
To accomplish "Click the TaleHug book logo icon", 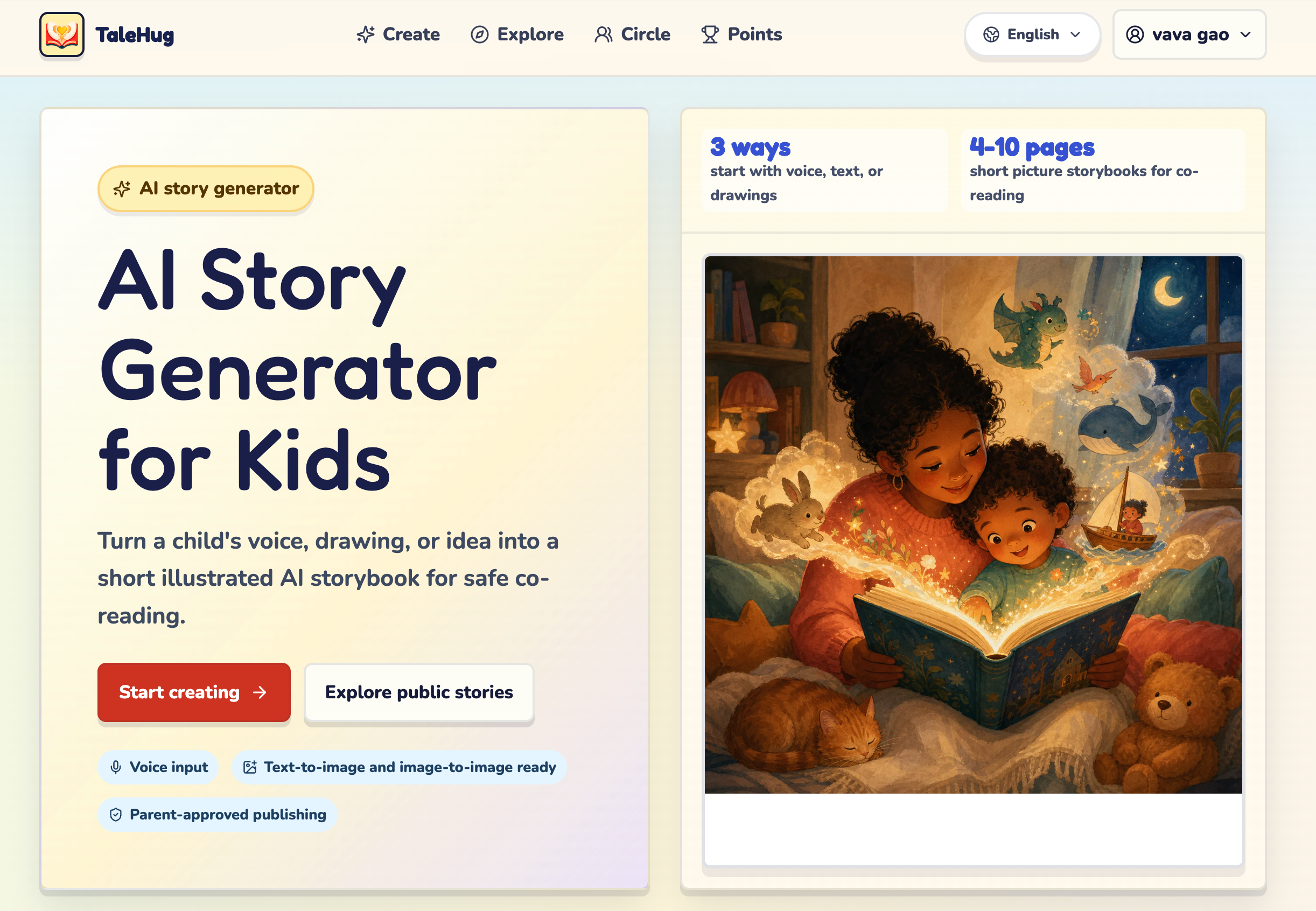I will click(x=61, y=35).
